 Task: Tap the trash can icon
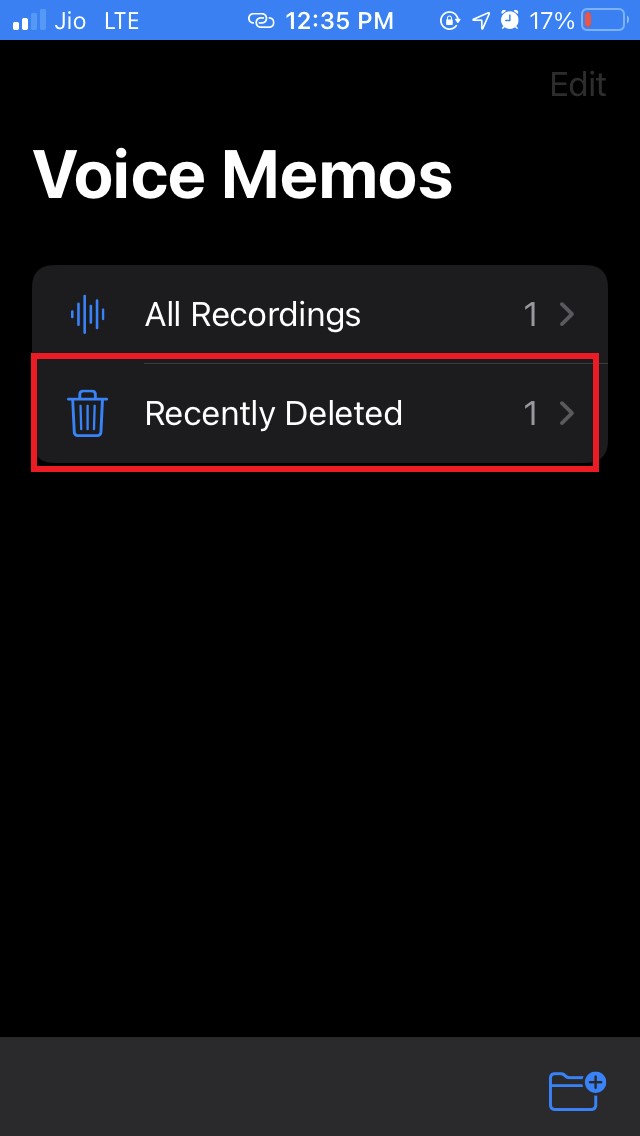point(88,414)
